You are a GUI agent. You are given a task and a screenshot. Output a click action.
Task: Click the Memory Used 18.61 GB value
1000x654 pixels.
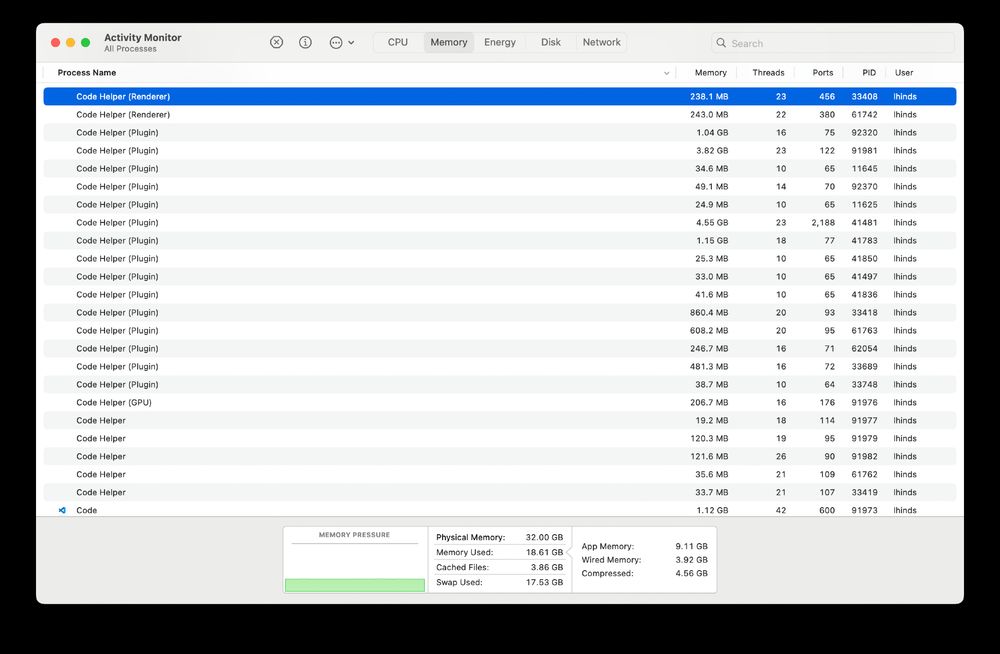coord(544,553)
